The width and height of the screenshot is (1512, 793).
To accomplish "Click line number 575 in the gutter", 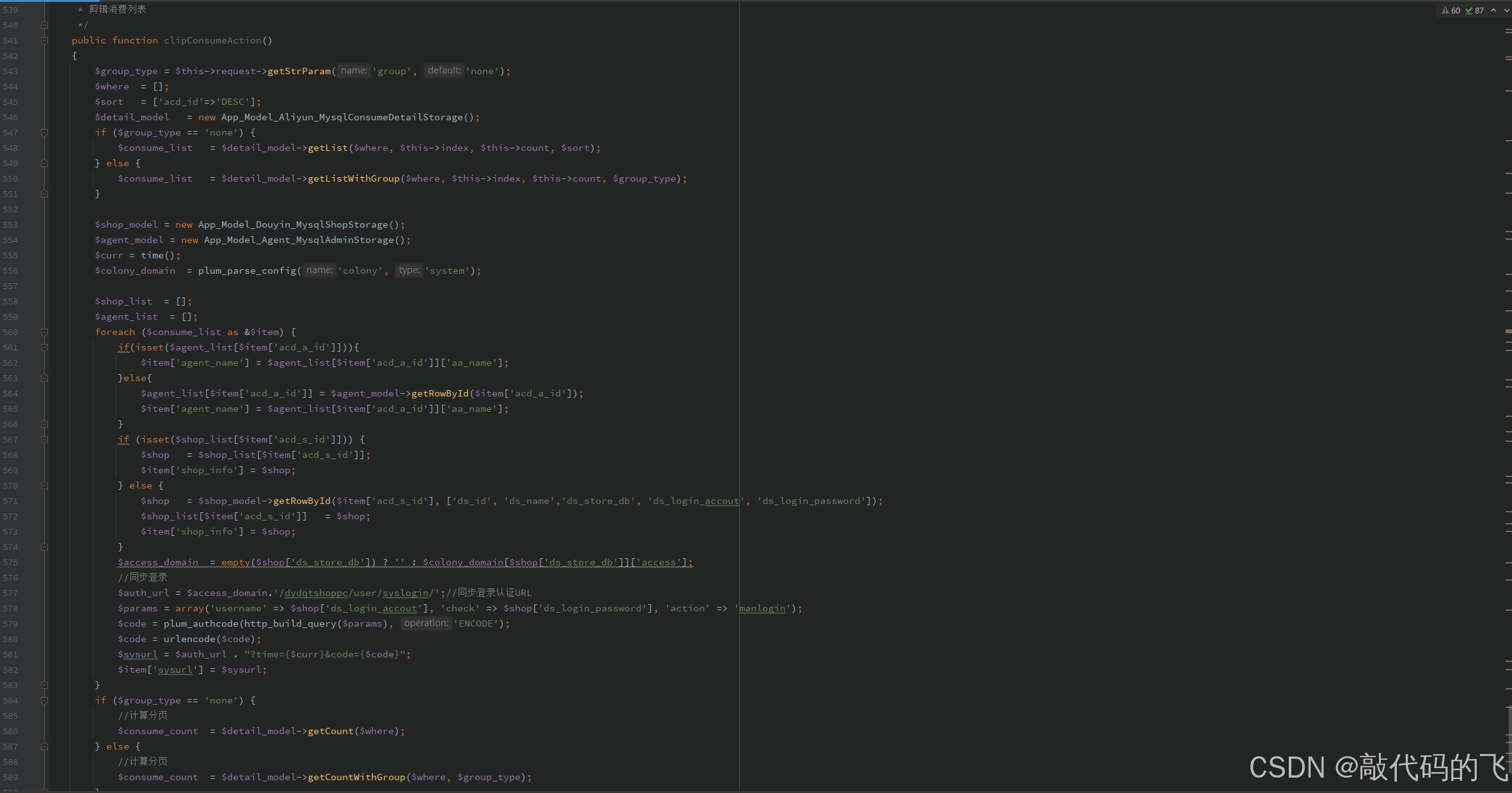I will pyautogui.click(x=11, y=562).
